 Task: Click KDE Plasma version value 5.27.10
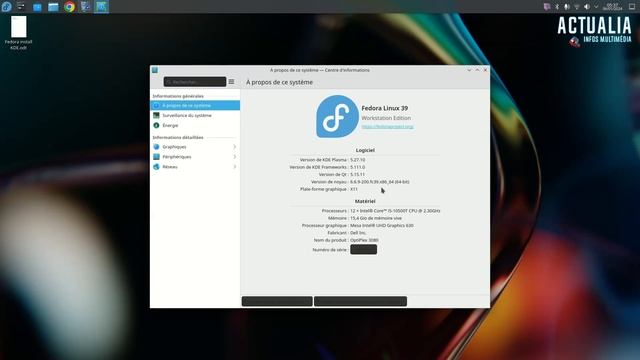coord(358,160)
